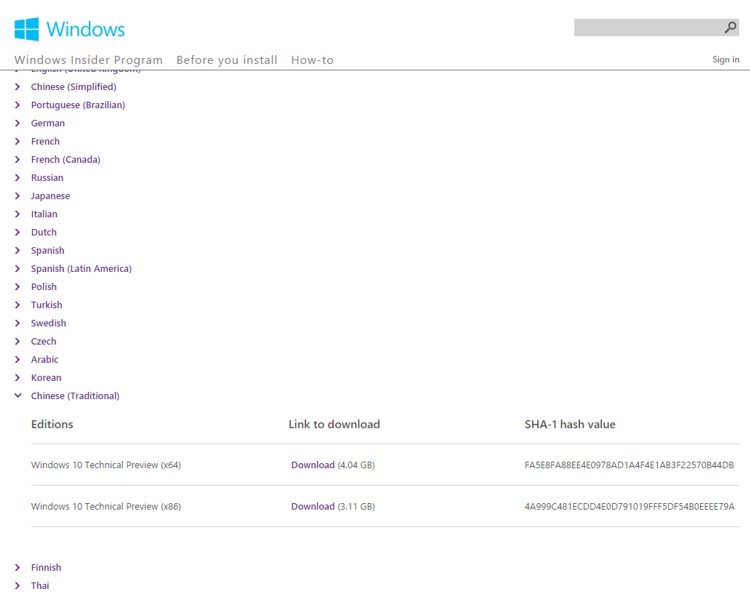
Task: Click the Chinese (Traditional) language link
Action: pyautogui.click(x=75, y=396)
